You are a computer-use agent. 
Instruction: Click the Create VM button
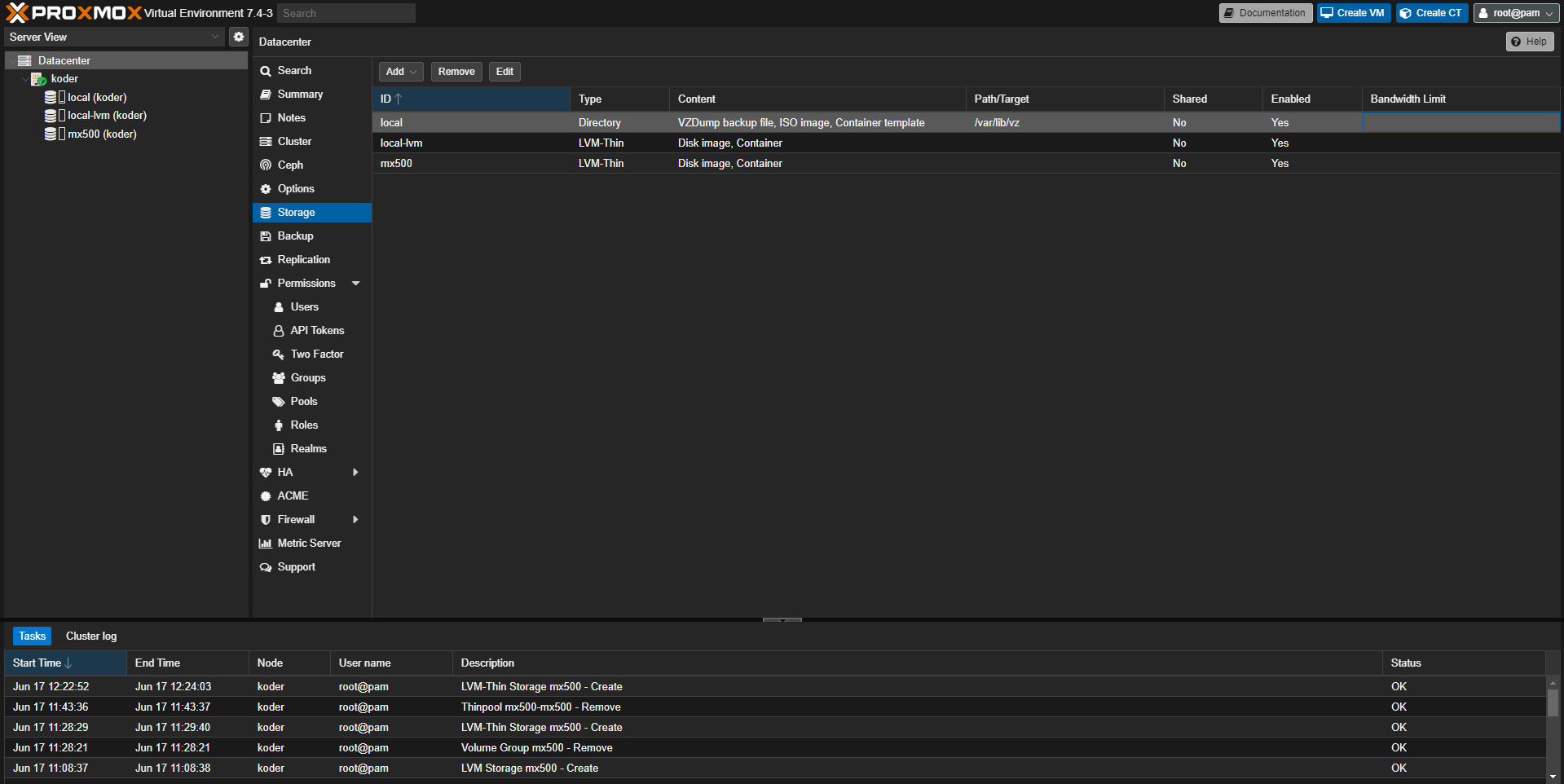coord(1353,13)
